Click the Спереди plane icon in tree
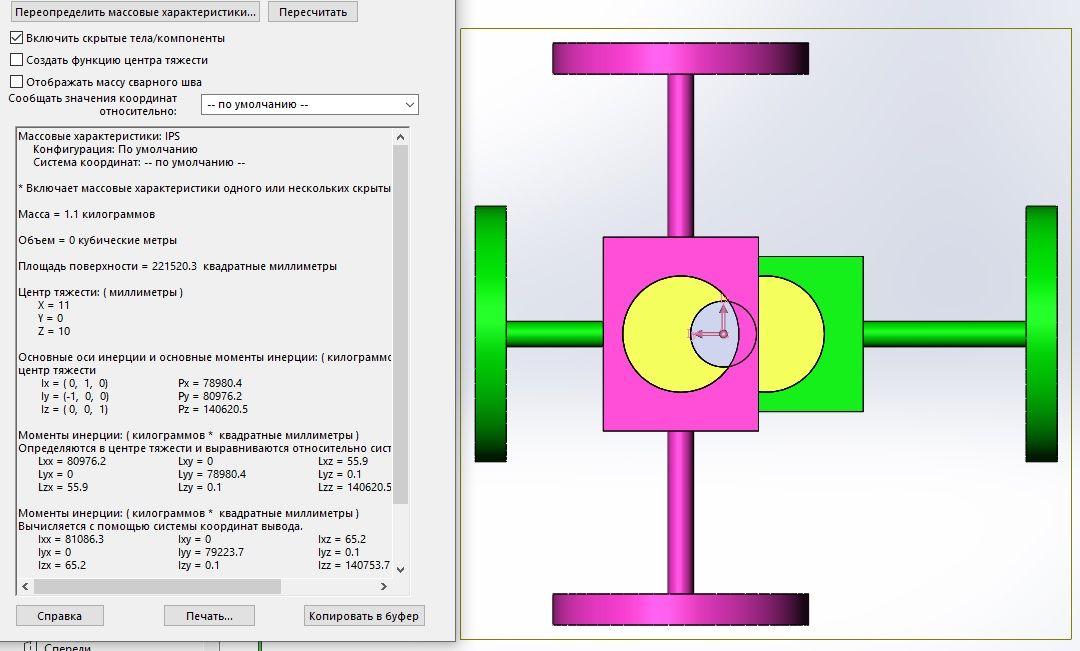 (30, 647)
